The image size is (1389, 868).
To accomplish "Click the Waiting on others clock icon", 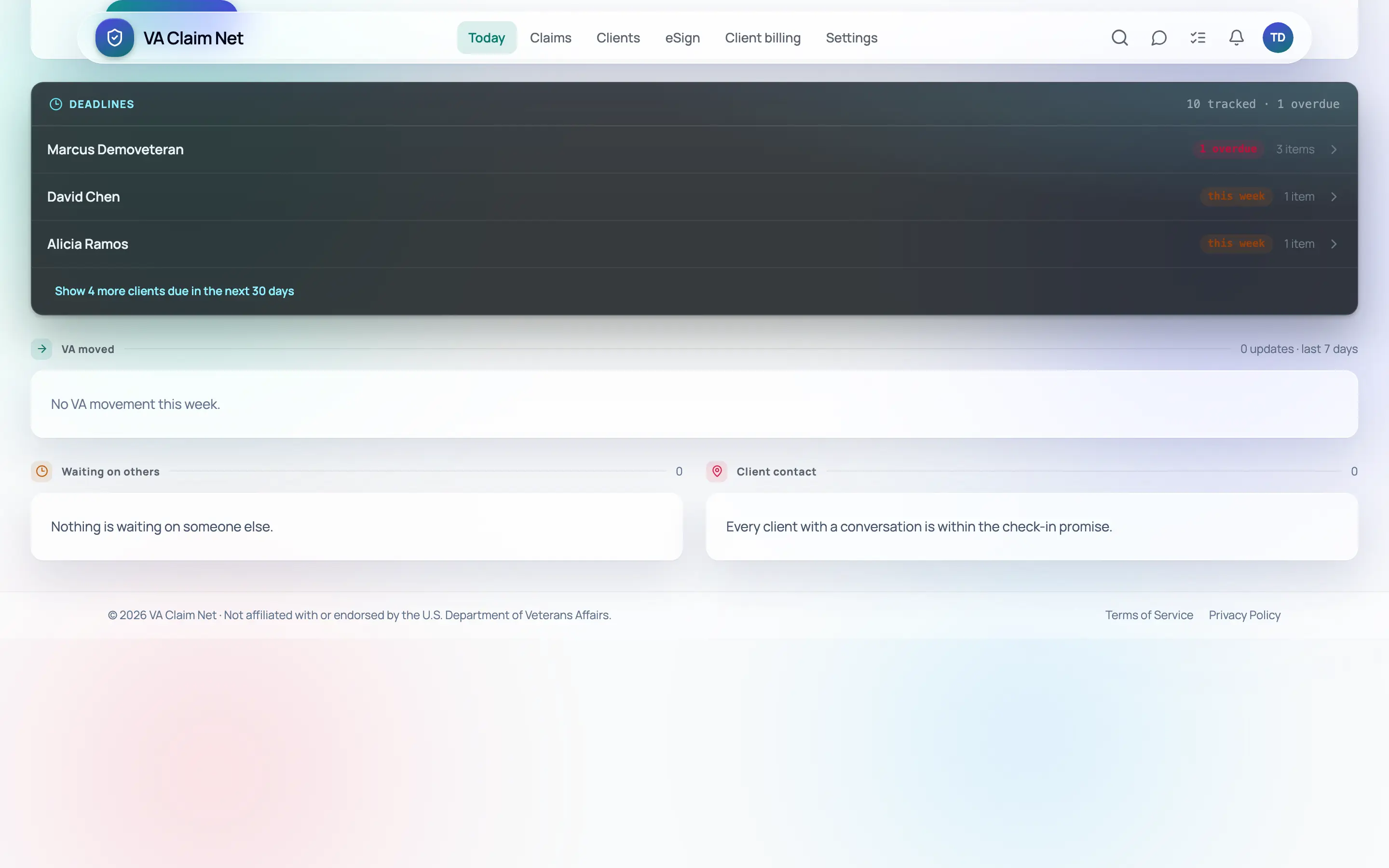I will point(42,471).
